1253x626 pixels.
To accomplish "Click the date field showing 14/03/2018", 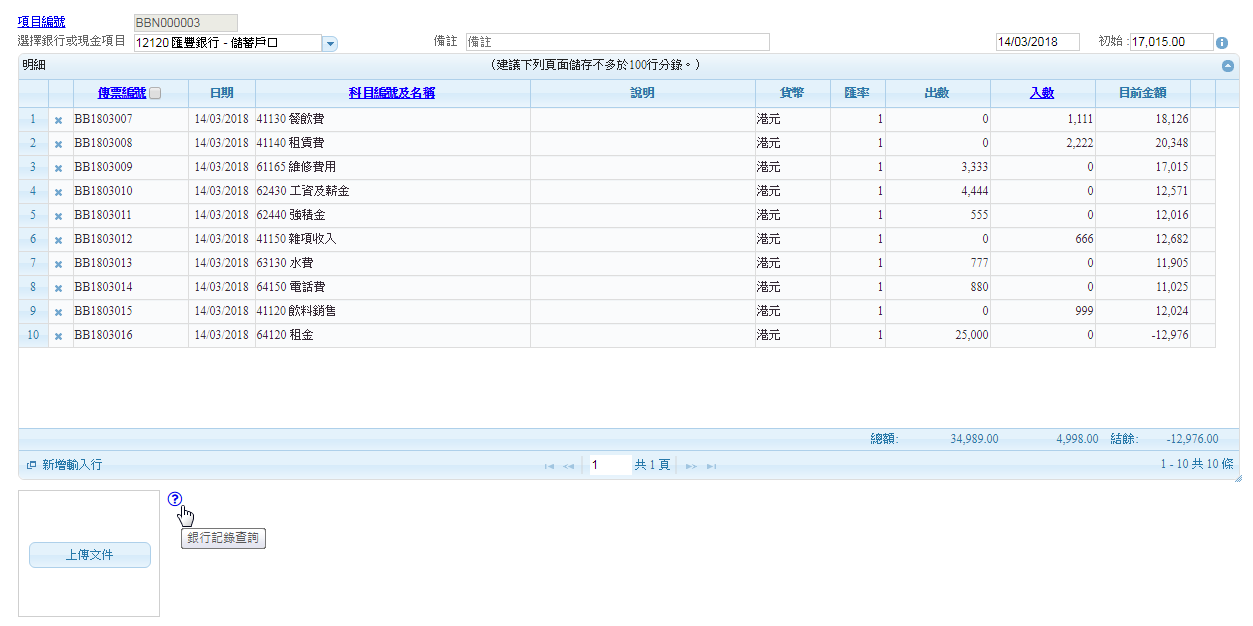I will point(1037,42).
